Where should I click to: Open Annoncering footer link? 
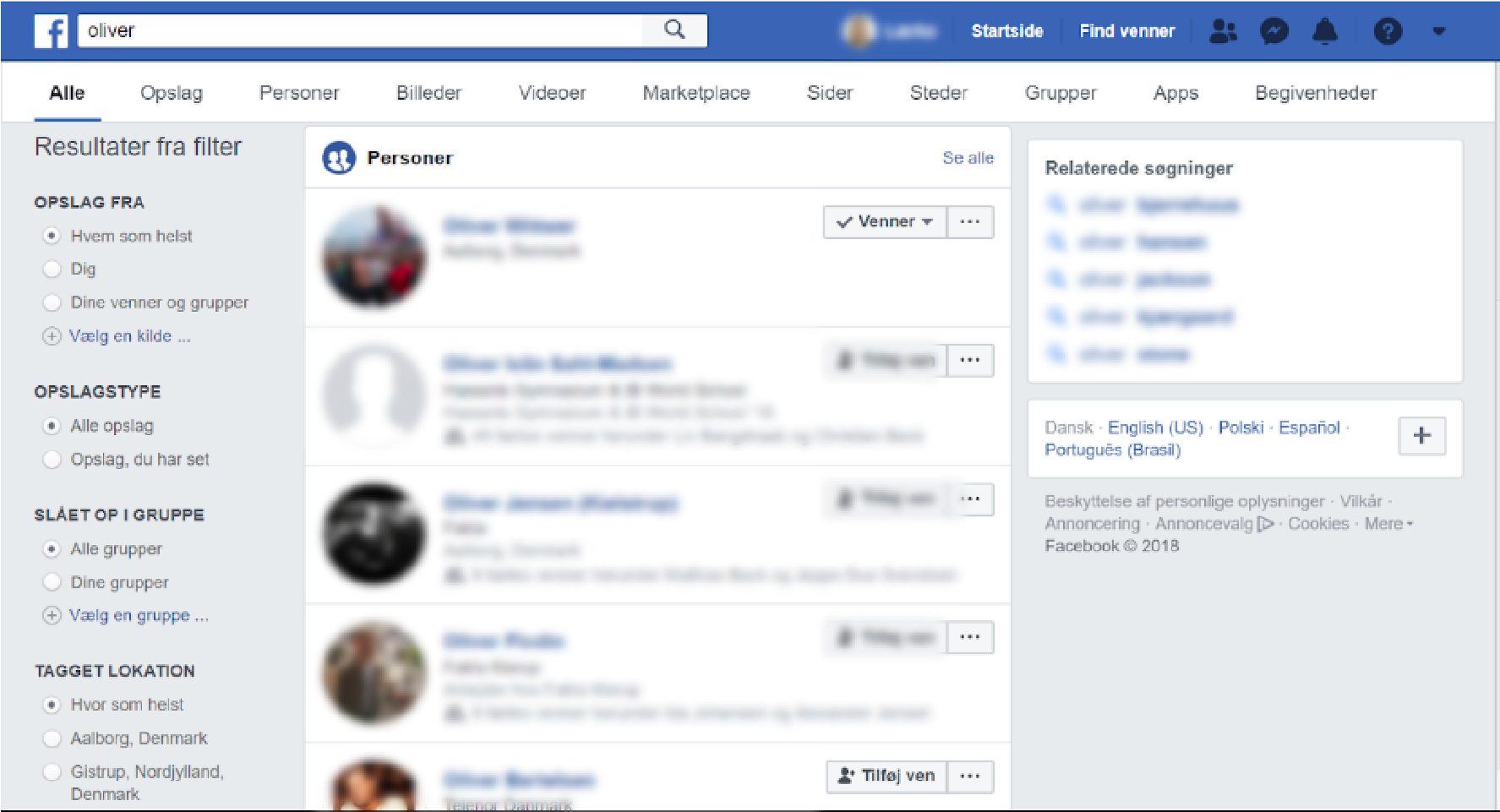(1092, 524)
